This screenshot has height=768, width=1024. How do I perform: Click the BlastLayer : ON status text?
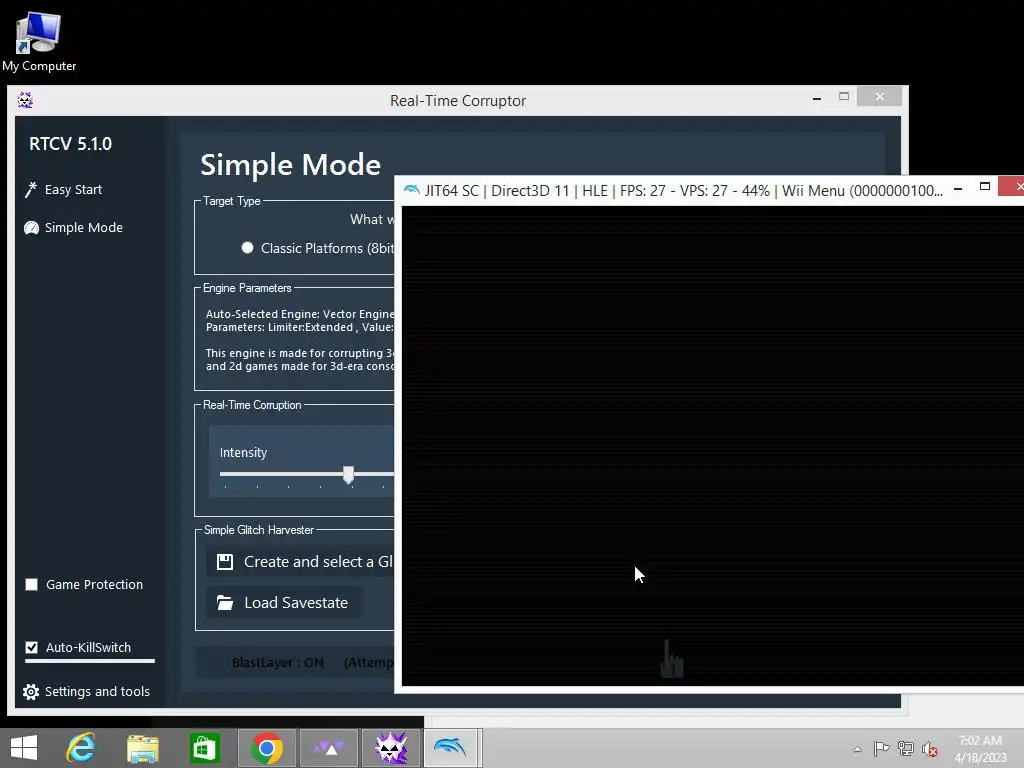coord(278,662)
